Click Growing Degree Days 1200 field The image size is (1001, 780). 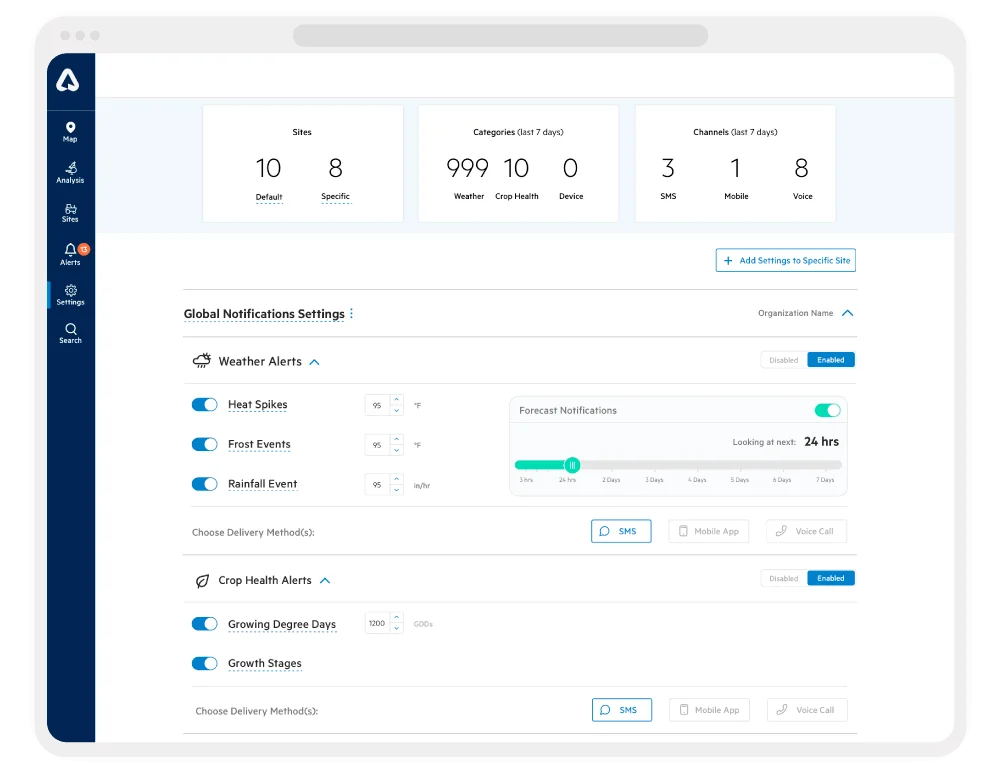377,623
